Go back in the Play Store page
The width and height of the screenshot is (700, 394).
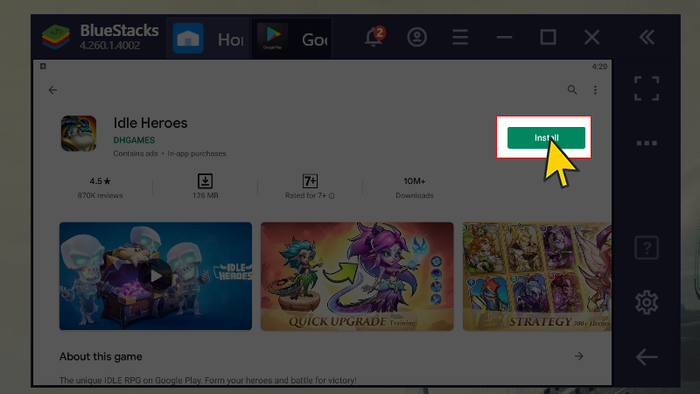coord(53,90)
